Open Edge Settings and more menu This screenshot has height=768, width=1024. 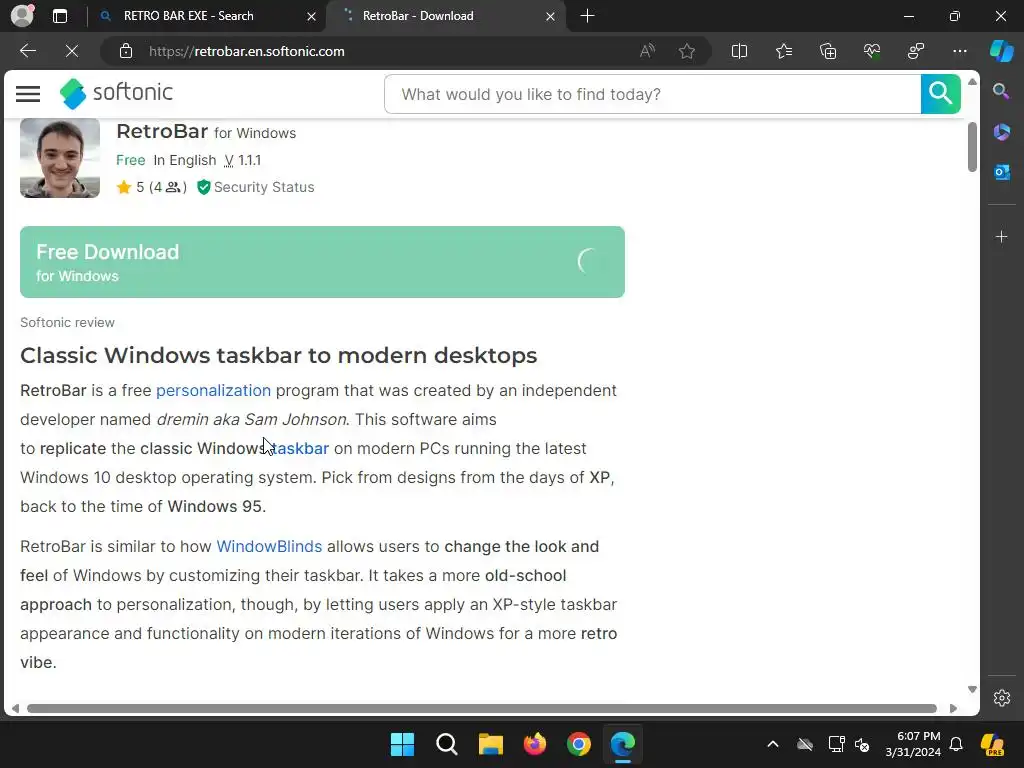pos(959,51)
